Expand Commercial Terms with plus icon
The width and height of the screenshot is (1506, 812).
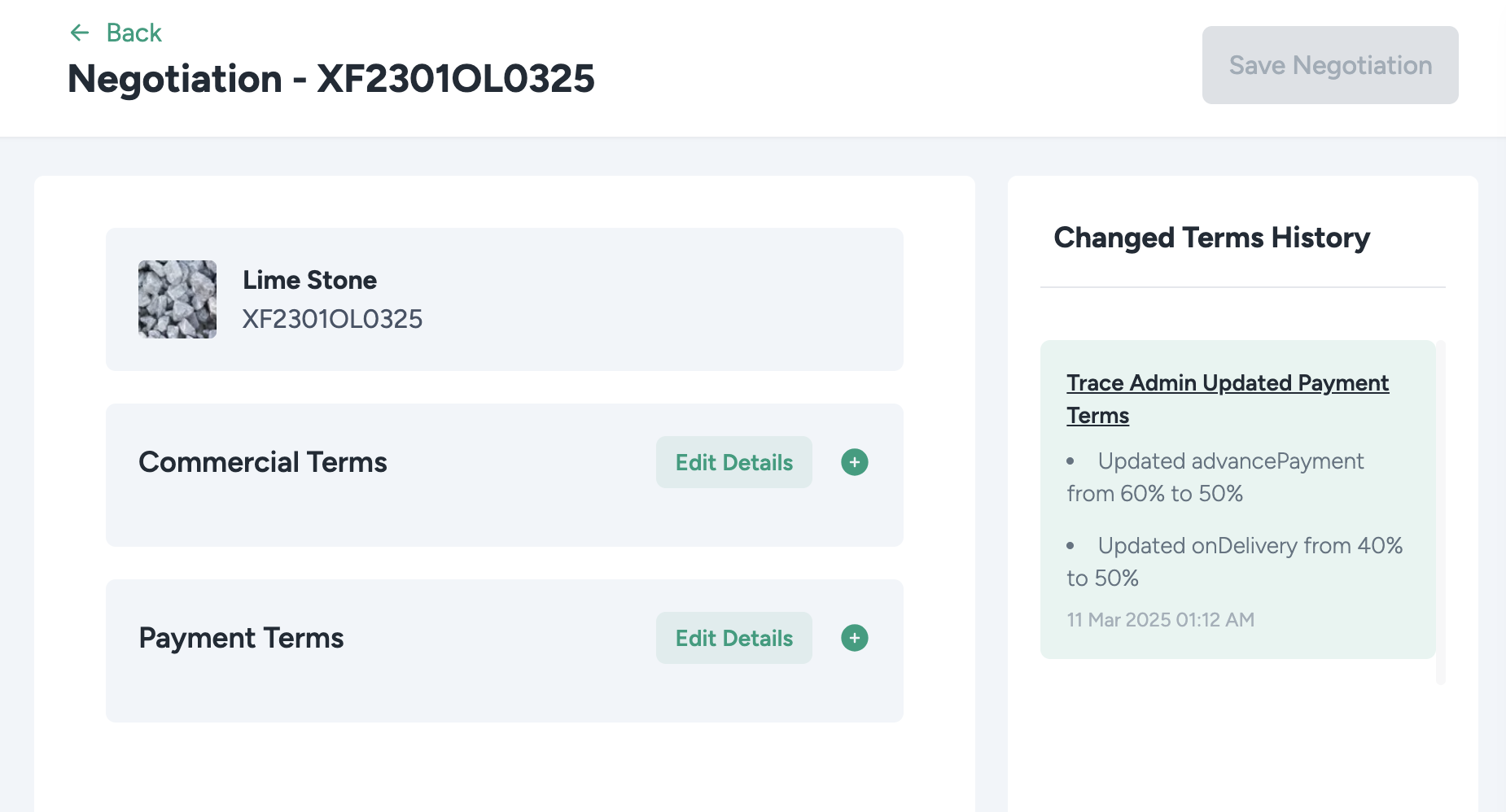pos(854,462)
